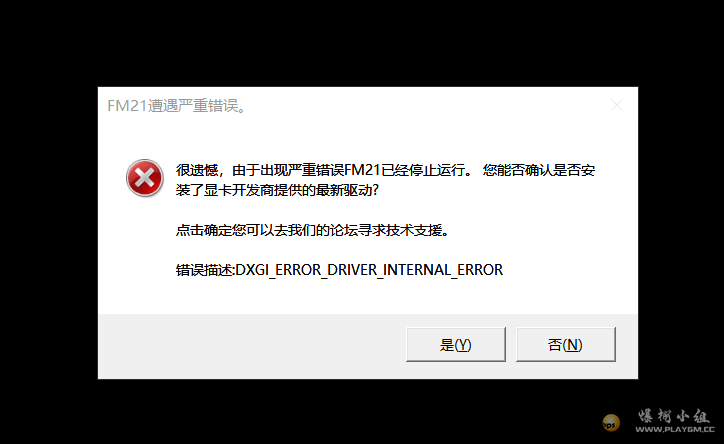The image size is (724, 444).
Task: Open the WWW.PLAYGM.CC watermark link
Action: (675, 430)
